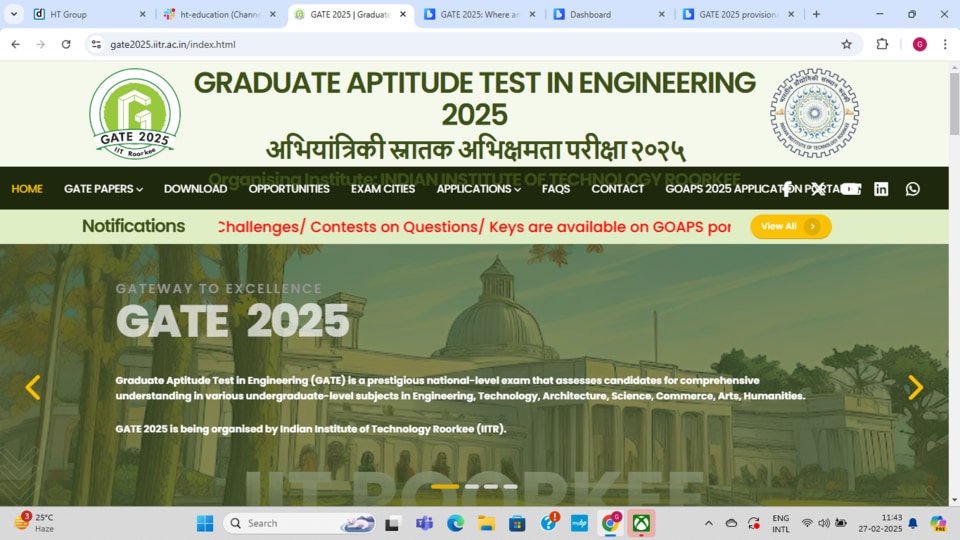Show hidden system tray icons
The height and width of the screenshot is (540, 960).
(708, 523)
